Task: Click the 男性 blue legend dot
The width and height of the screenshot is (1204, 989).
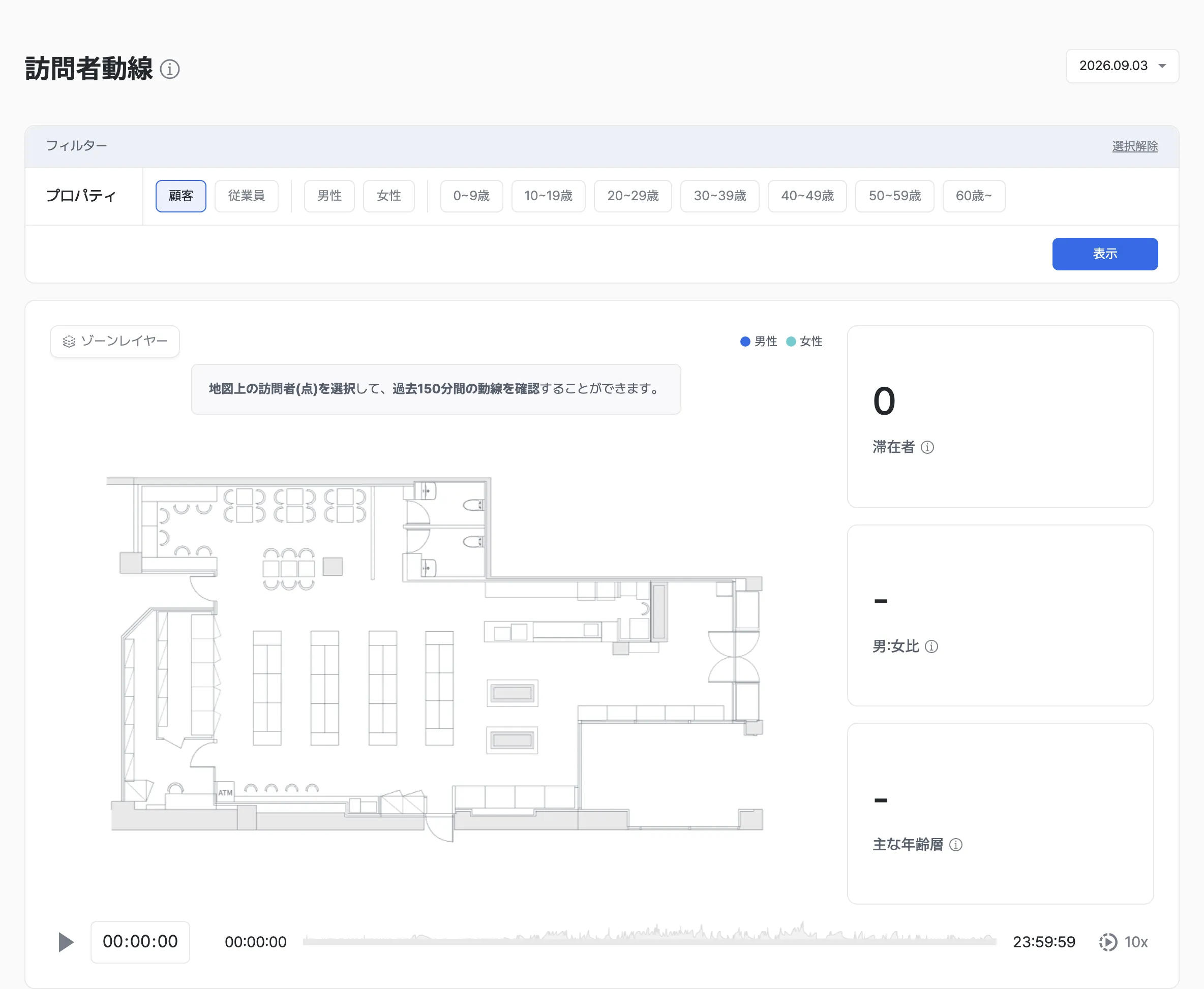Action: [x=745, y=342]
